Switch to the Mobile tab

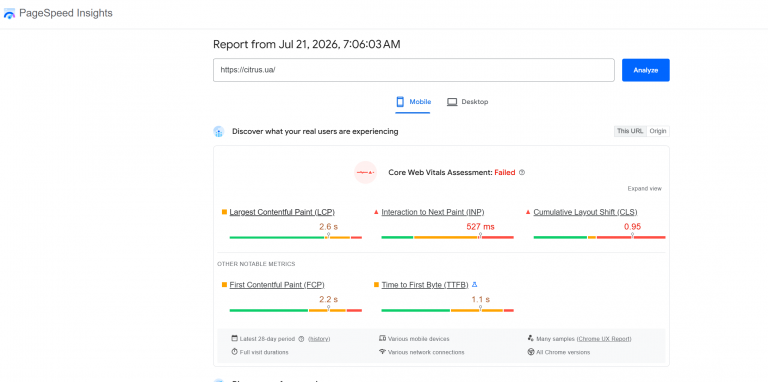[413, 102]
